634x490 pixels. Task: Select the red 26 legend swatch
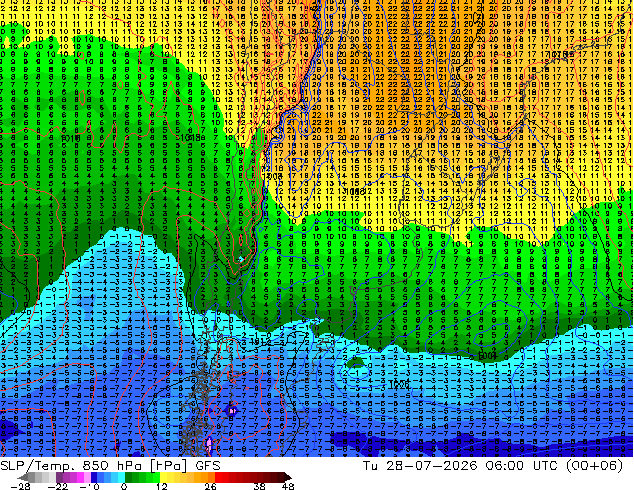point(218,477)
